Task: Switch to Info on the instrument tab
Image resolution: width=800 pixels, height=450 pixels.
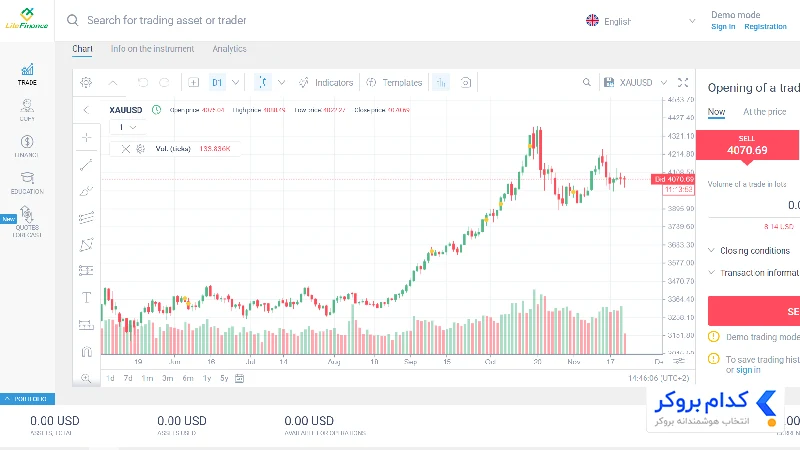Action: point(152,49)
